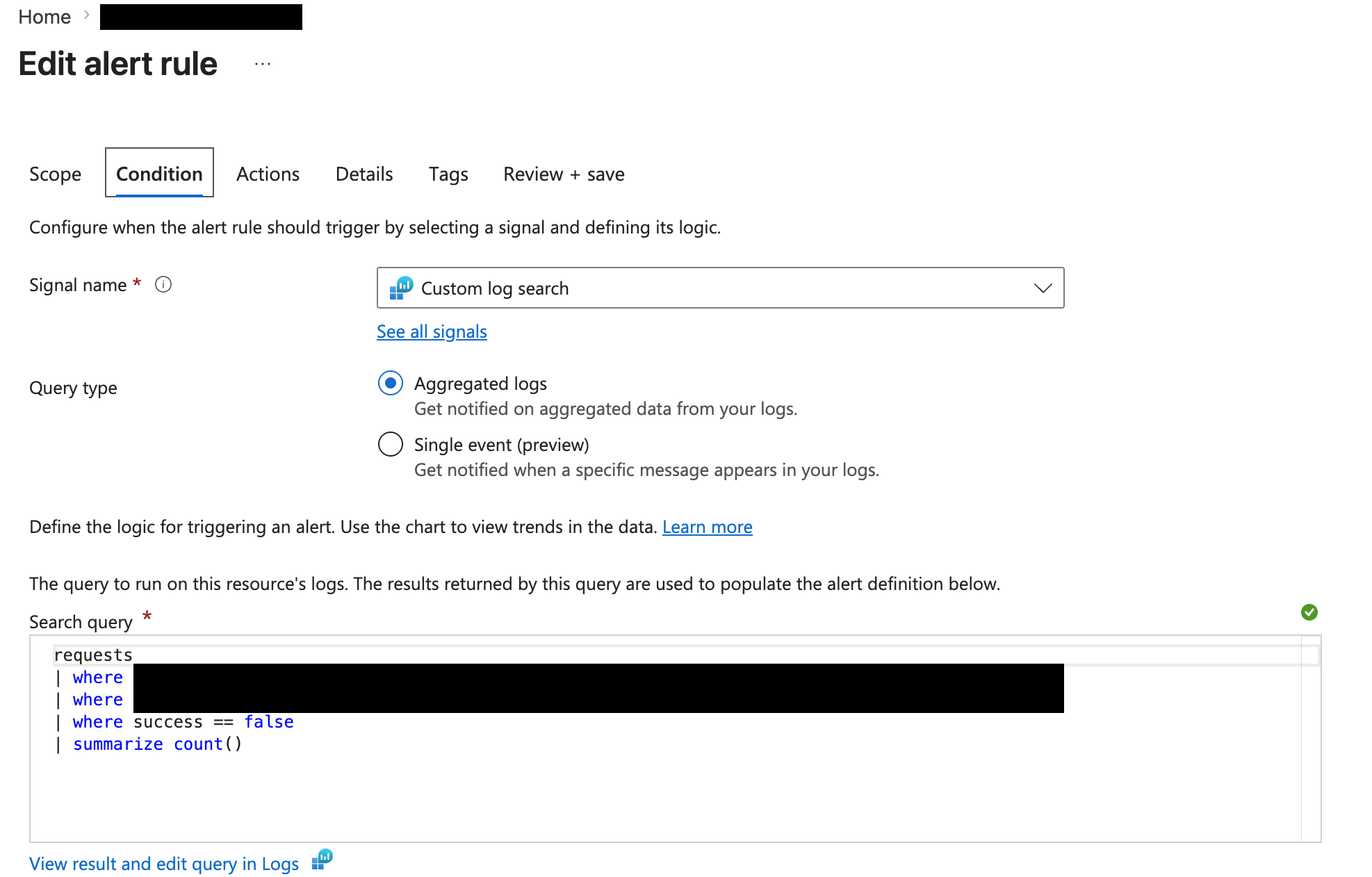Screen dimensions: 1372x877
Task: Open the ellipsis menu beside Edit alert rule
Action: pyautogui.click(x=262, y=64)
